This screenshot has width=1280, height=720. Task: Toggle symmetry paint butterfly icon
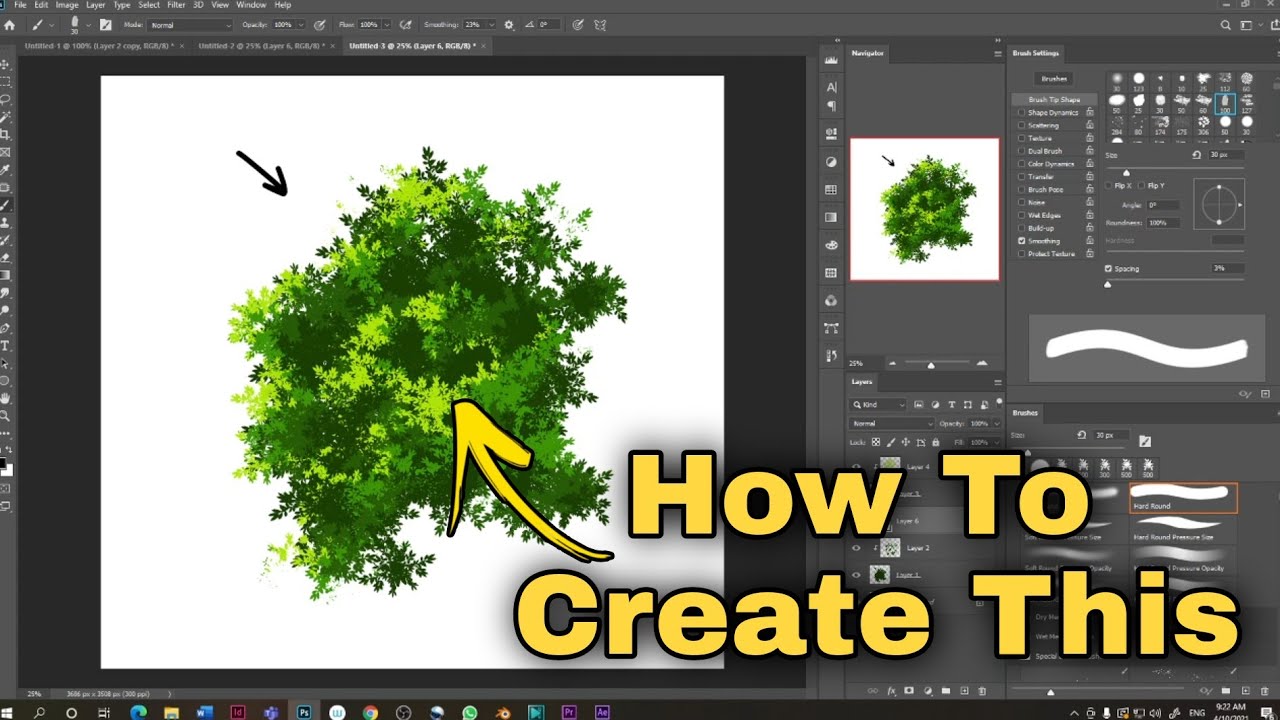(x=600, y=24)
